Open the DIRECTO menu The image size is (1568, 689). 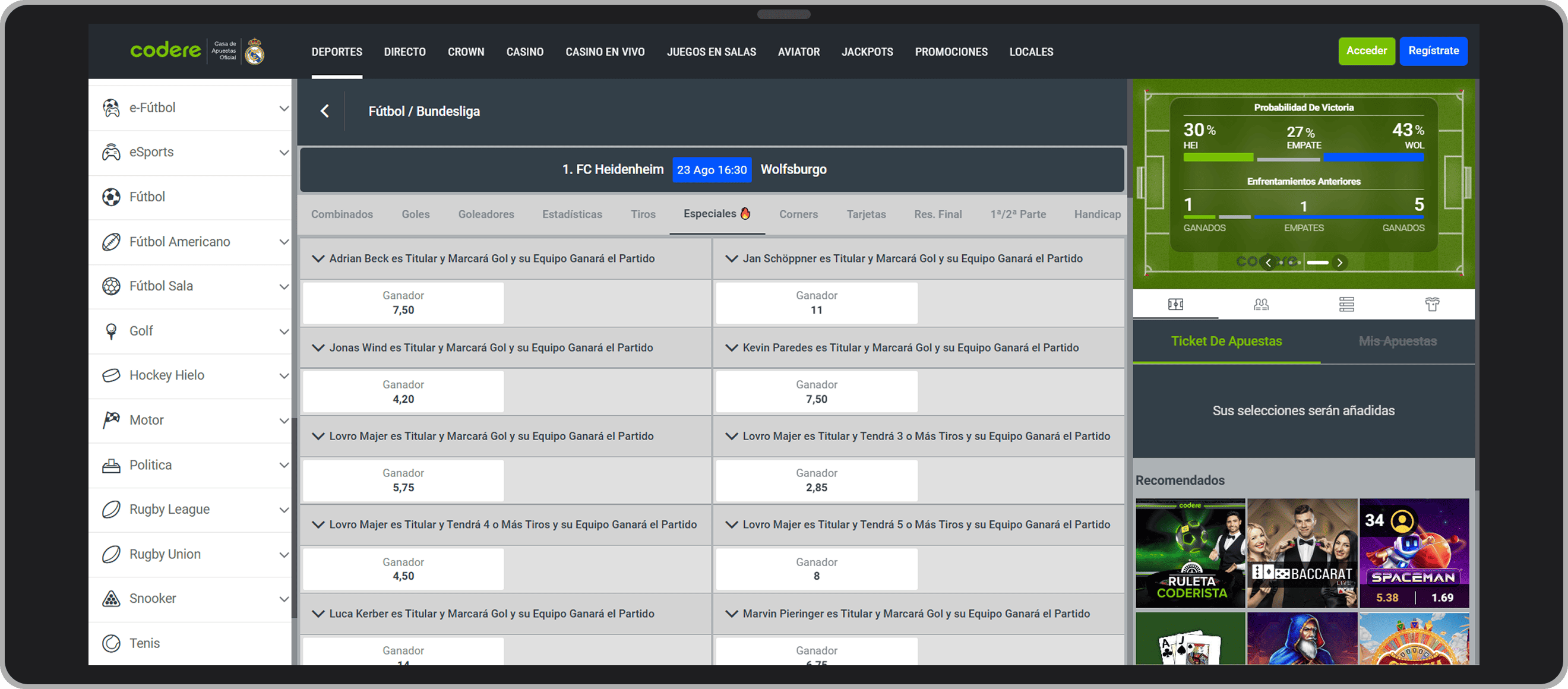point(405,52)
